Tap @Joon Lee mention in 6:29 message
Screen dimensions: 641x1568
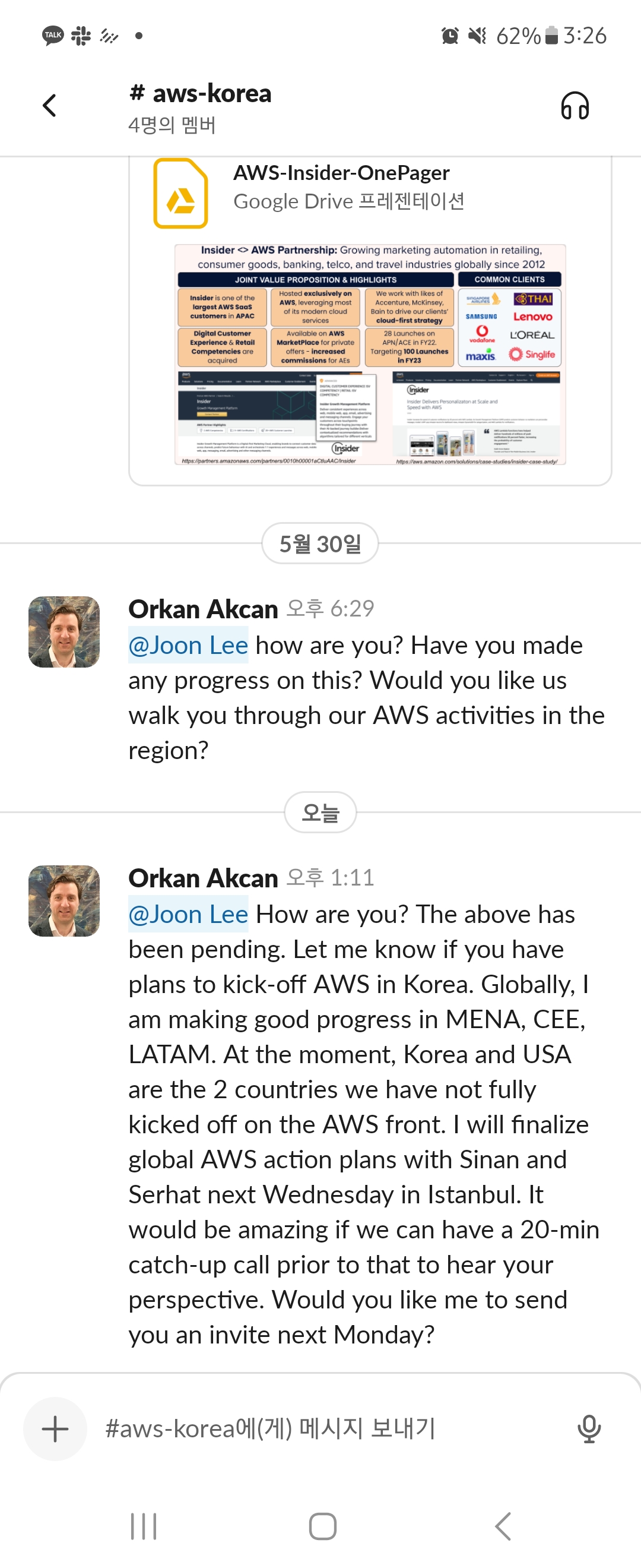189,645
